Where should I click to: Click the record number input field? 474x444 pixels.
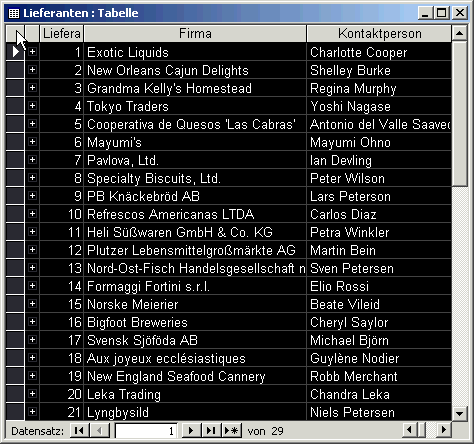coord(146,431)
